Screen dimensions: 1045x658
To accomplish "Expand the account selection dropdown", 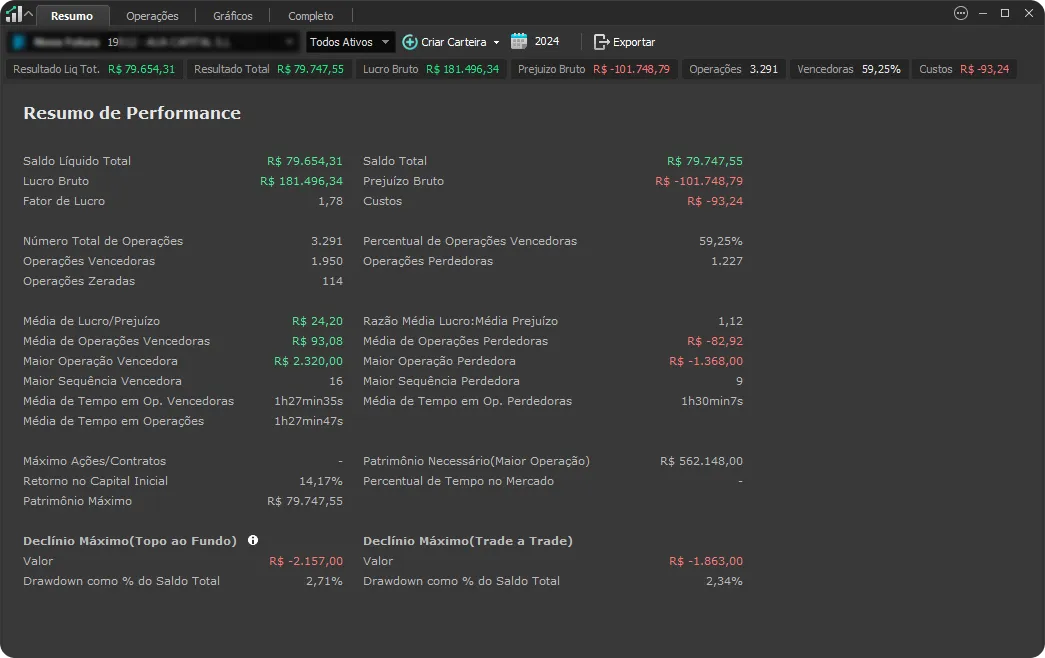I will pyautogui.click(x=289, y=42).
